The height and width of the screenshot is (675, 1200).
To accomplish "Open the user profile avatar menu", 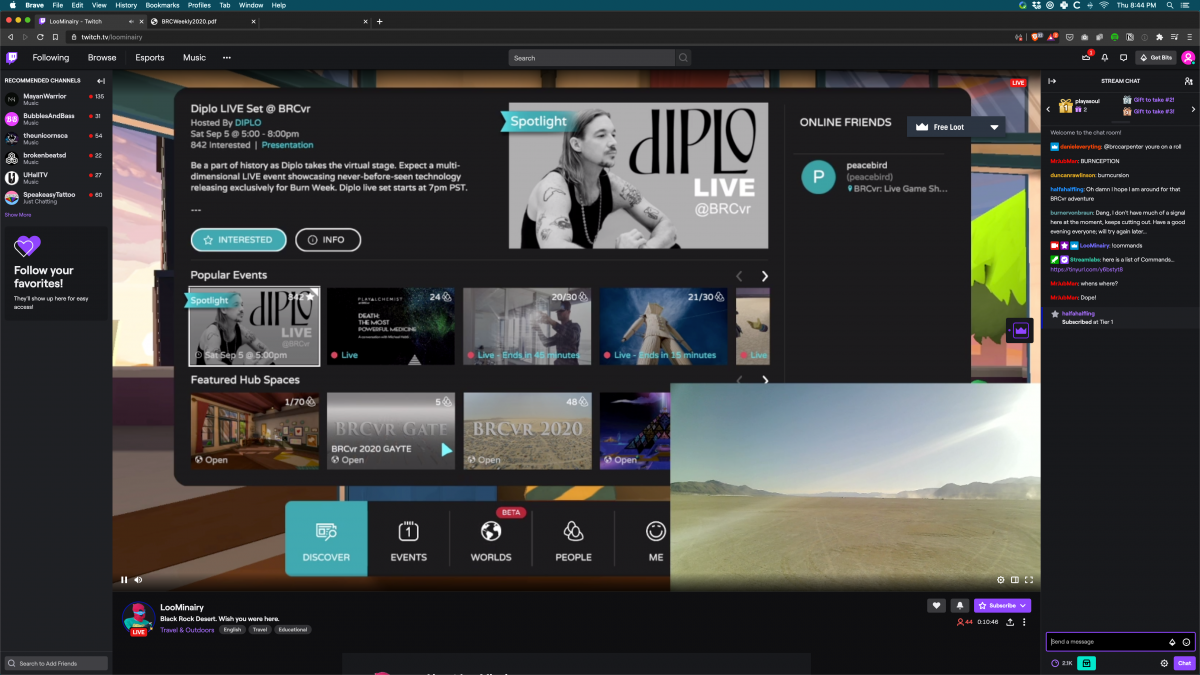I will 1188,58.
